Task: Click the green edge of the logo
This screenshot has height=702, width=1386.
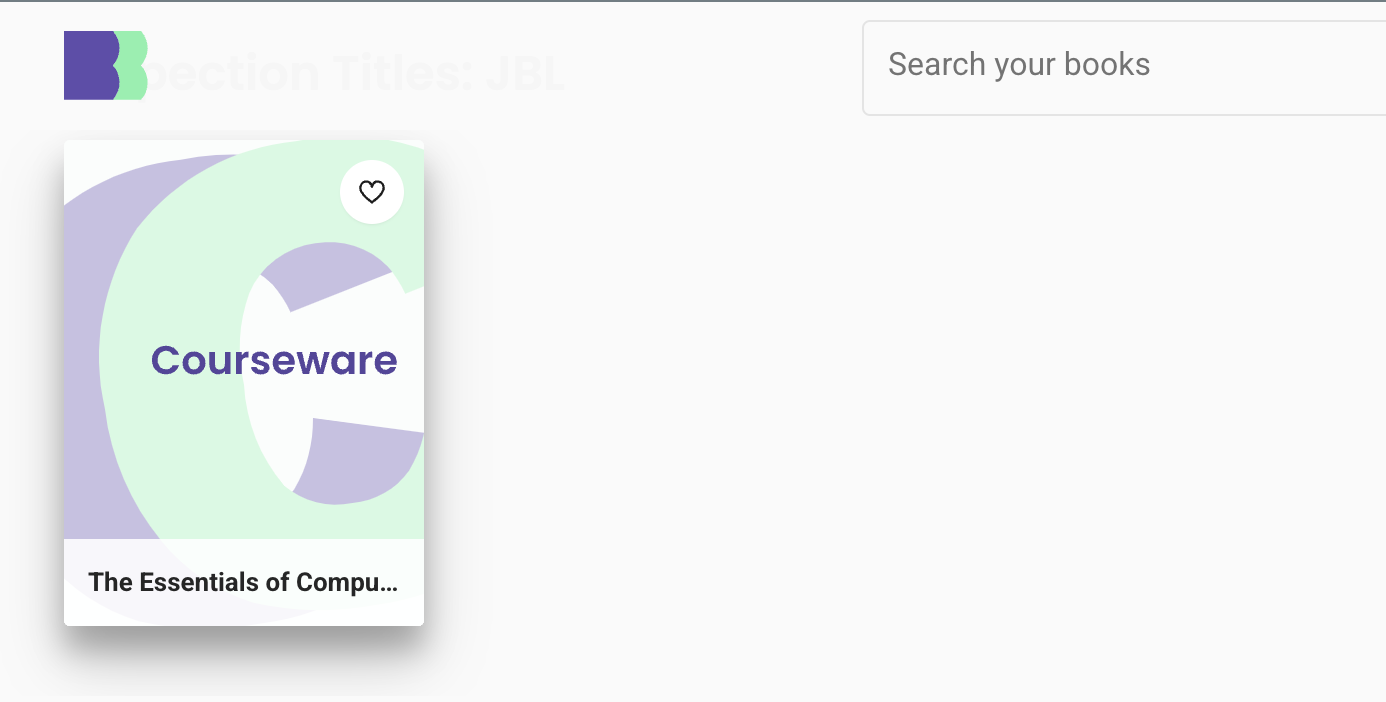Action: tap(136, 65)
